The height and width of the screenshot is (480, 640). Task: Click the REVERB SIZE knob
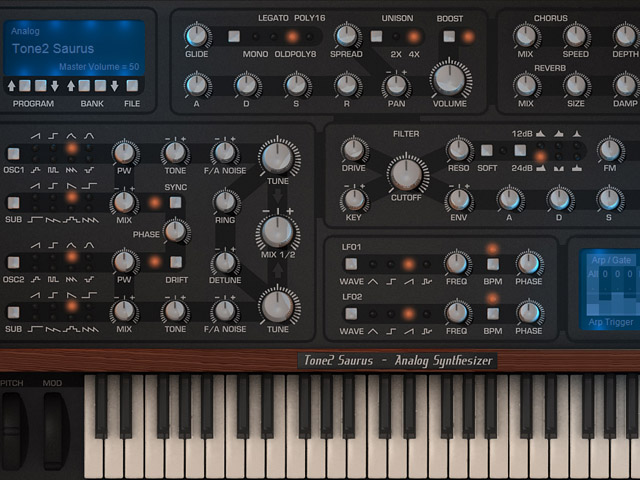[x=576, y=85]
